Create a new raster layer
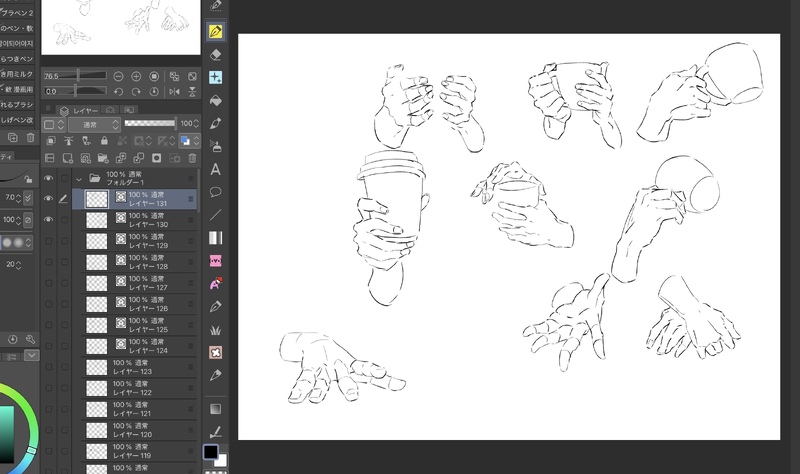 [x=67, y=158]
